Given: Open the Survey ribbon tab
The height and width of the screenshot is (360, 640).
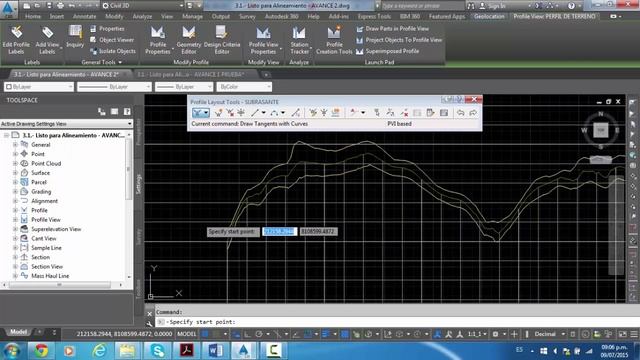Looking at the screenshot, I should [247, 16].
